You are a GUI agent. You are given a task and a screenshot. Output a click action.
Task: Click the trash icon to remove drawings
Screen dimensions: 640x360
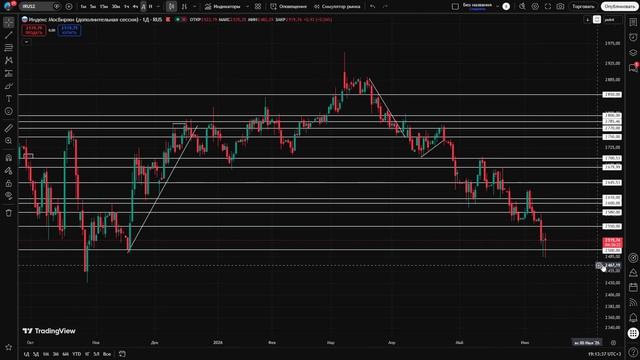pos(9,213)
